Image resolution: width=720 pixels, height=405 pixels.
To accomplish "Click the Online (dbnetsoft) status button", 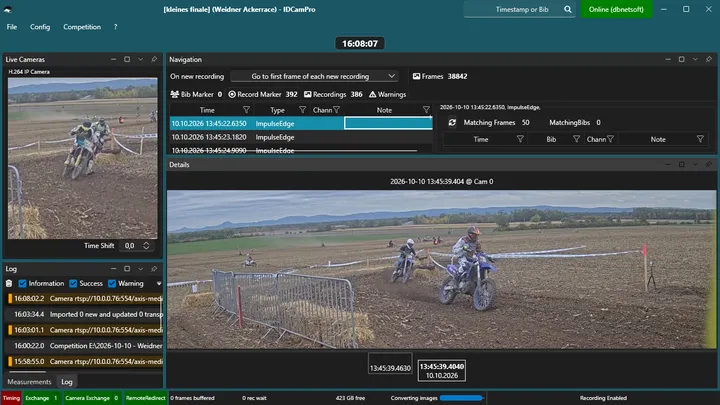I will 616,9.
